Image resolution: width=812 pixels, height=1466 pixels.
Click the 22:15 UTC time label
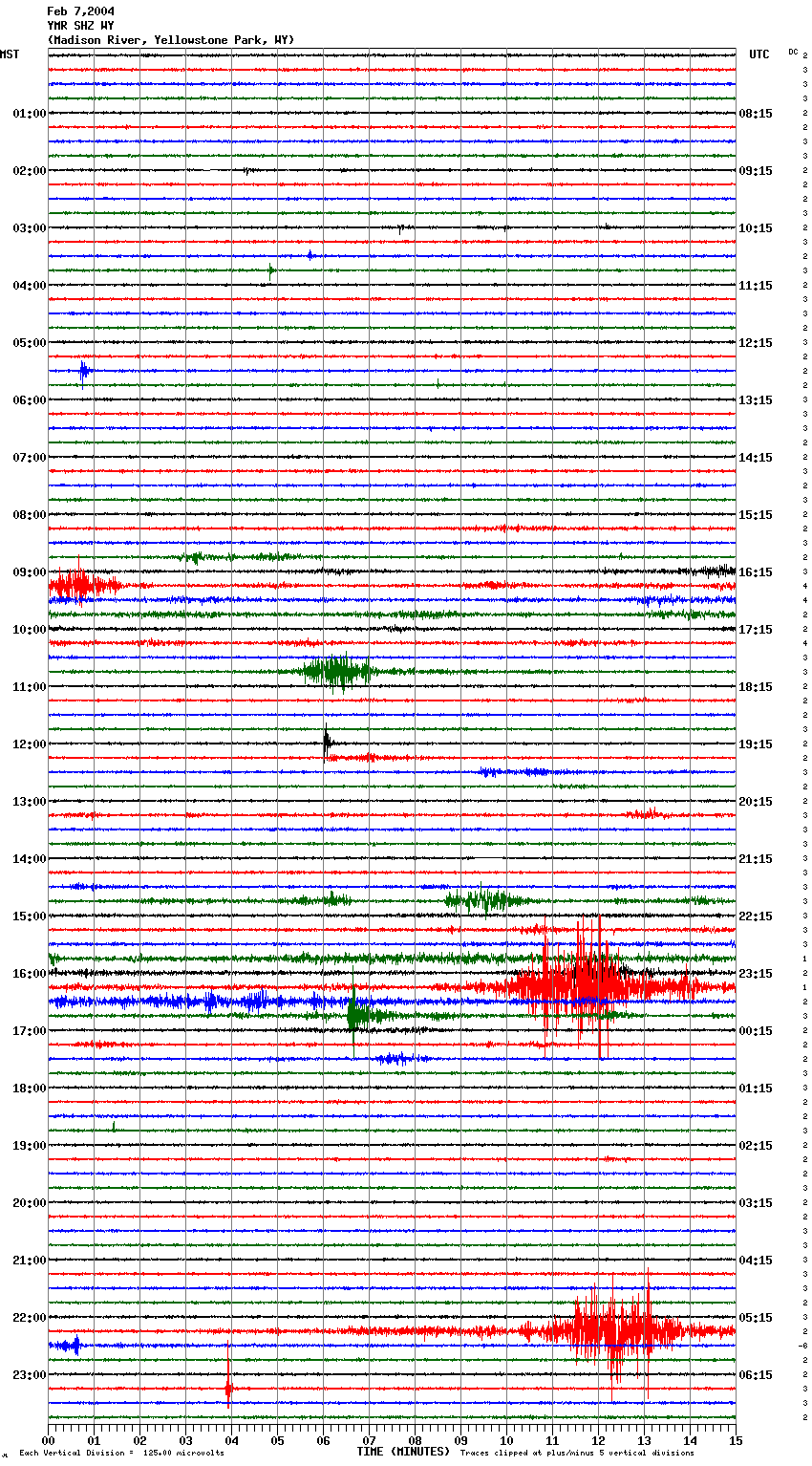[x=756, y=916]
